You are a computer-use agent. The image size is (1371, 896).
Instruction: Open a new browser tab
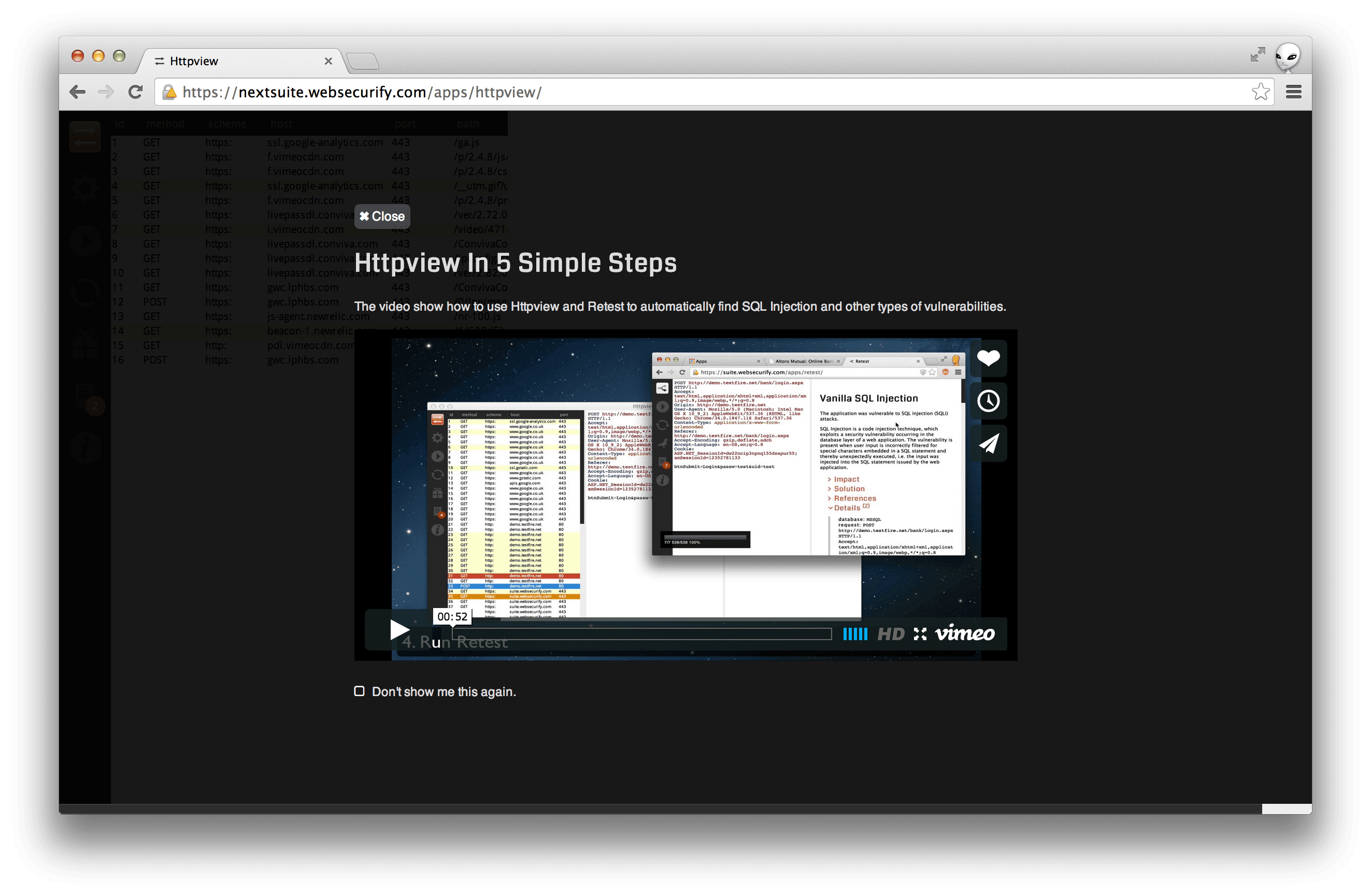pyautogui.click(x=363, y=61)
